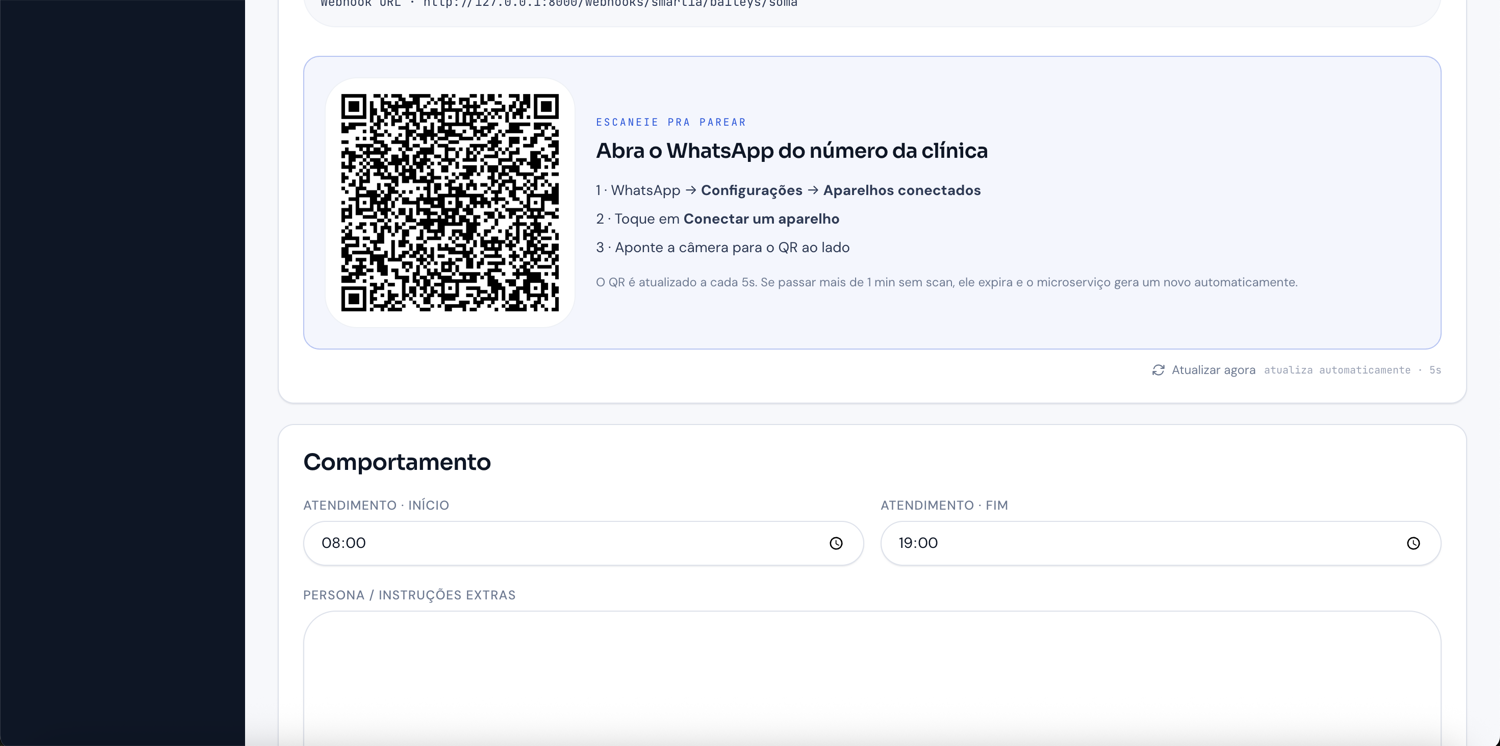Click the note O QR é atualizado a cada 5s
Viewport: 1500px width, 746px height.
pyautogui.click(x=947, y=282)
